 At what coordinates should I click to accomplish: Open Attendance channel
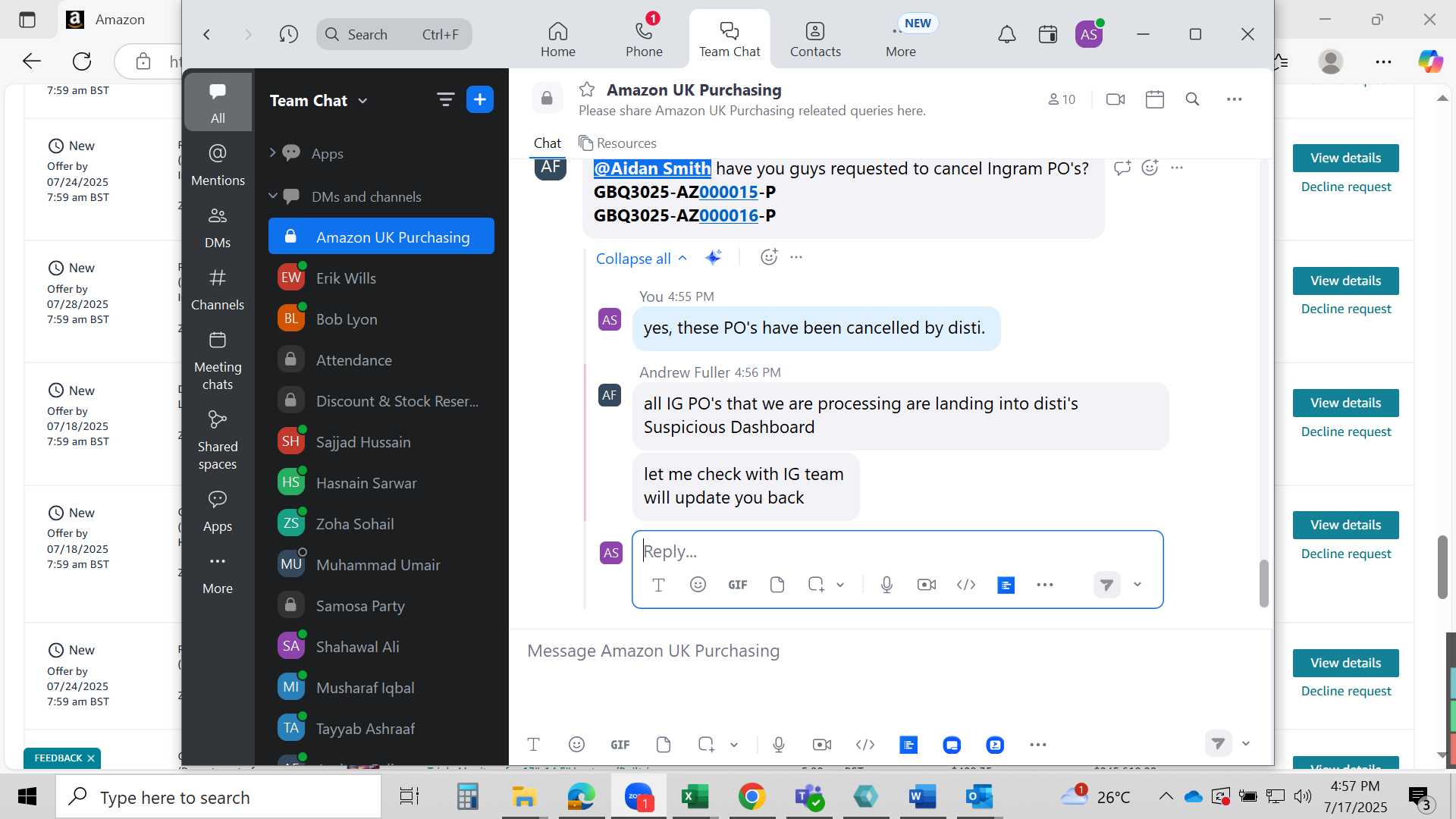point(381,360)
